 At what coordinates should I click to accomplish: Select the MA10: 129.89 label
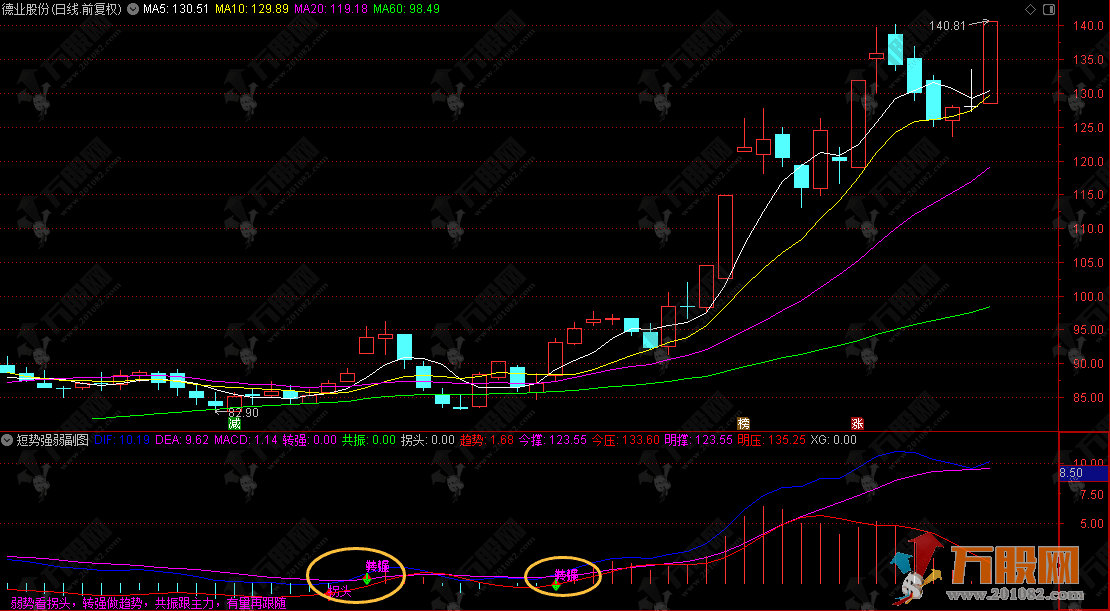point(252,9)
